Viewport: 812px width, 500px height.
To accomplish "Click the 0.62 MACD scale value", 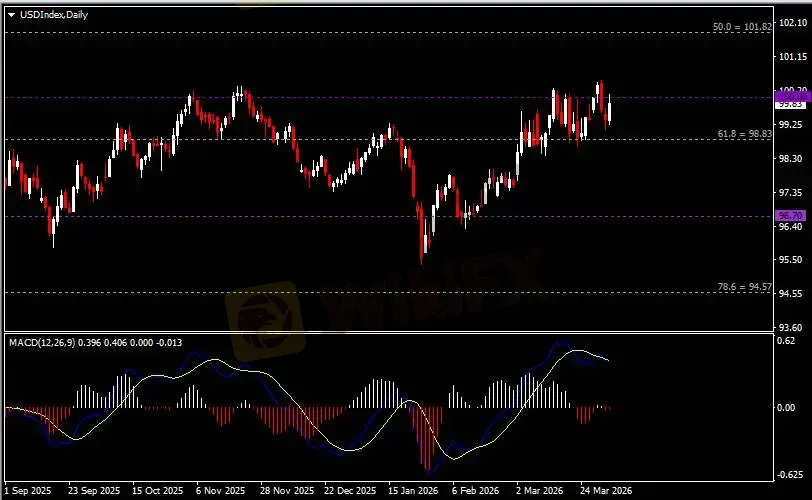I will coord(786,341).
